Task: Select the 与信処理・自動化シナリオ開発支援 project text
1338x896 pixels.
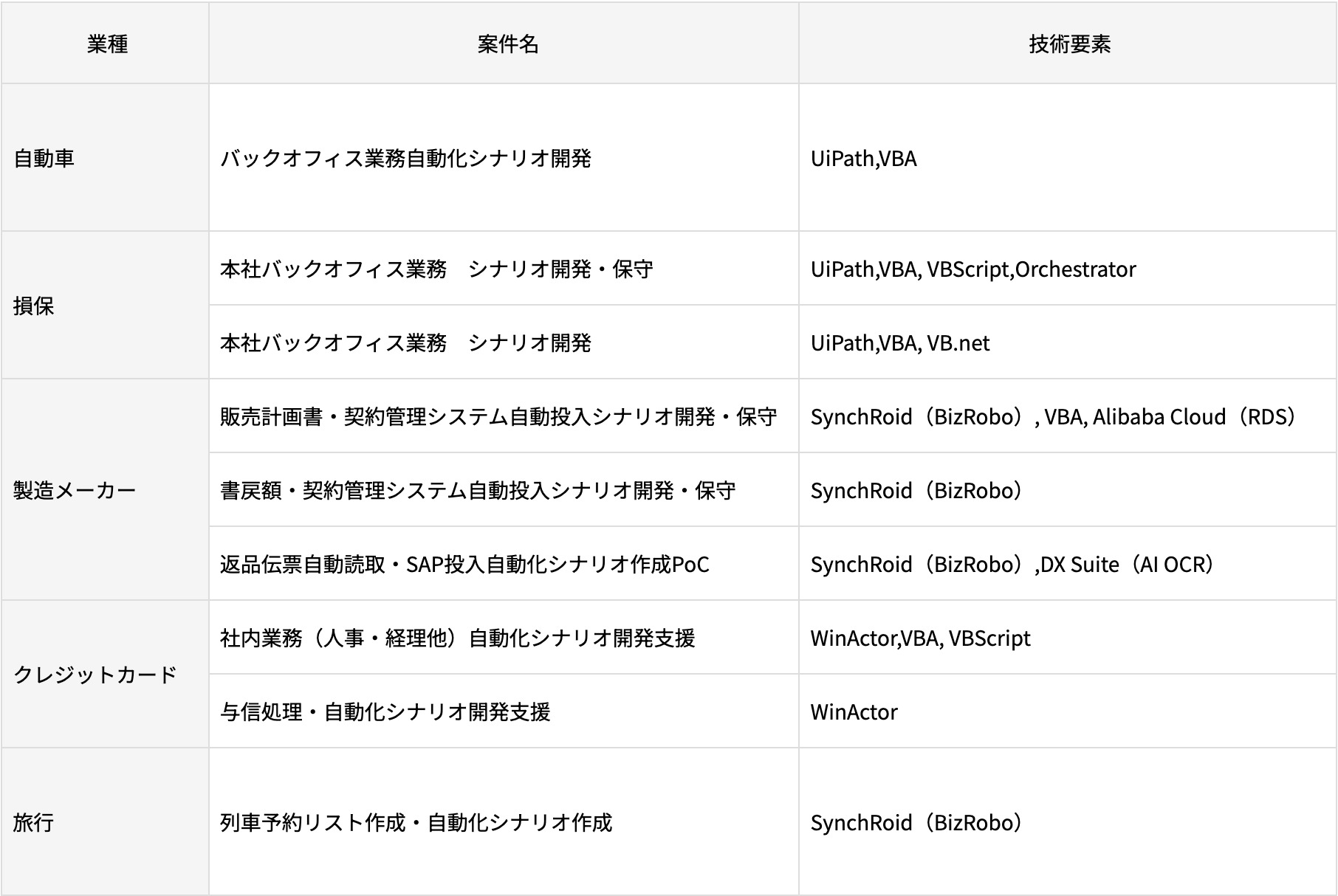Action: [385, 712]
